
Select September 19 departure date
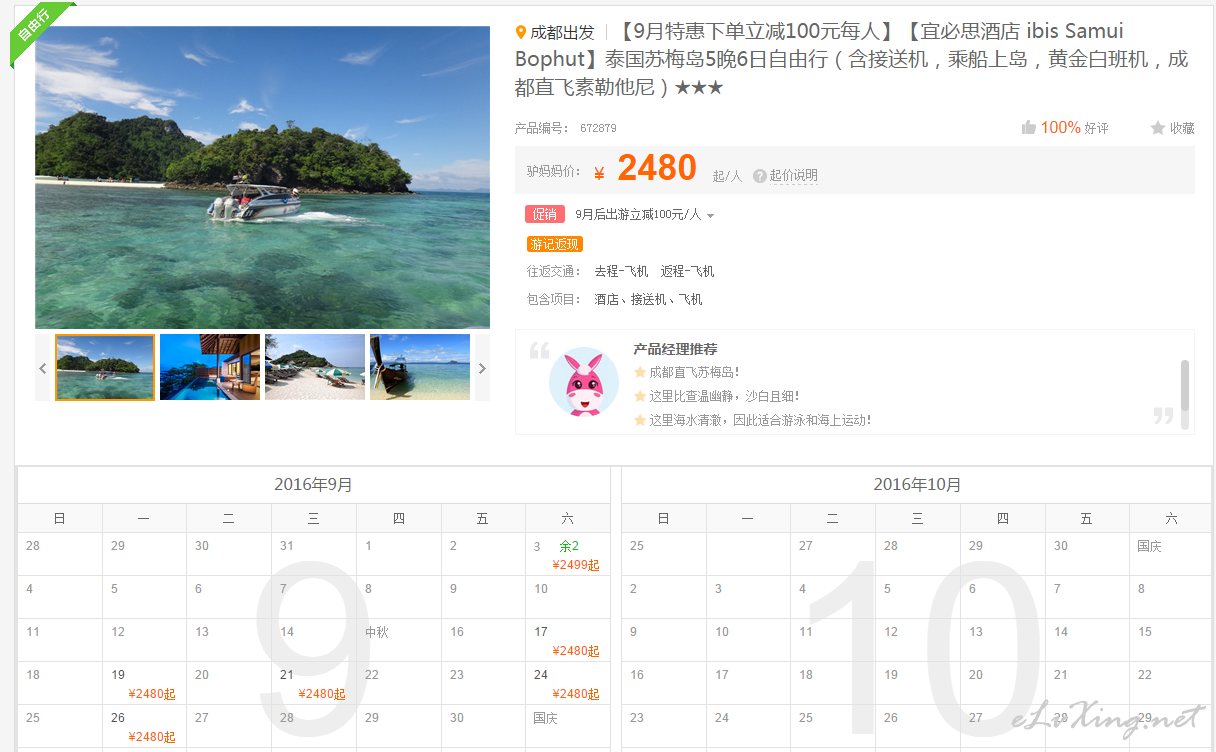(144, 683)
